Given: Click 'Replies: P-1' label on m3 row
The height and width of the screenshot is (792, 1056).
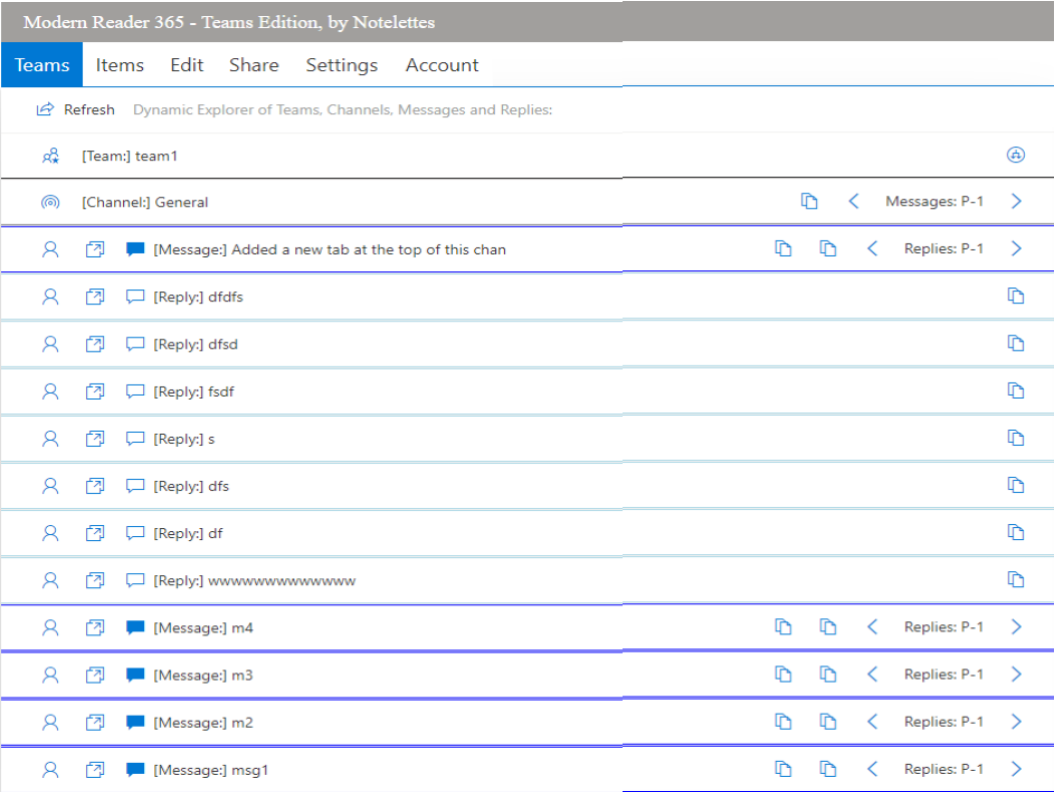Looking at the screenshot, I should 944,674.
